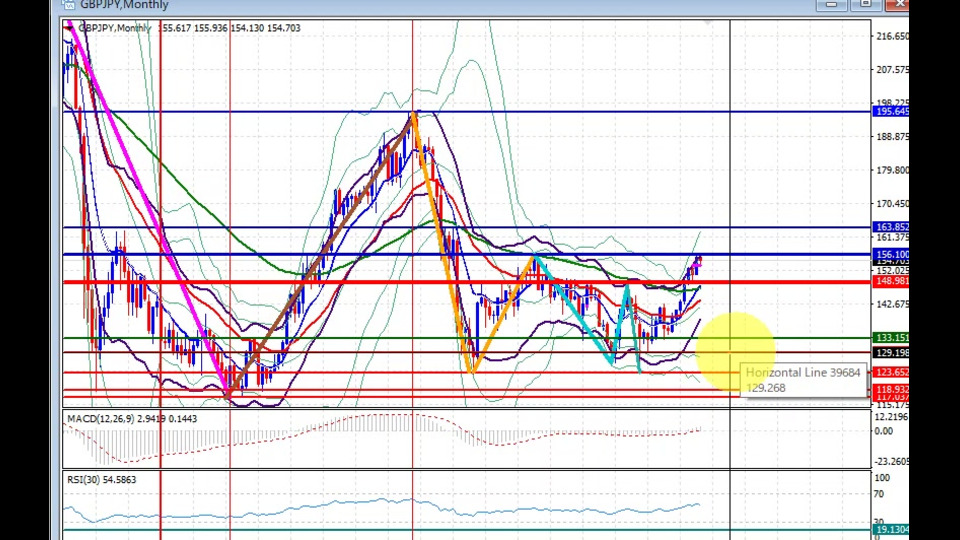Select the cyan downward trend line
960x540 pixels.
coord(572,309)
